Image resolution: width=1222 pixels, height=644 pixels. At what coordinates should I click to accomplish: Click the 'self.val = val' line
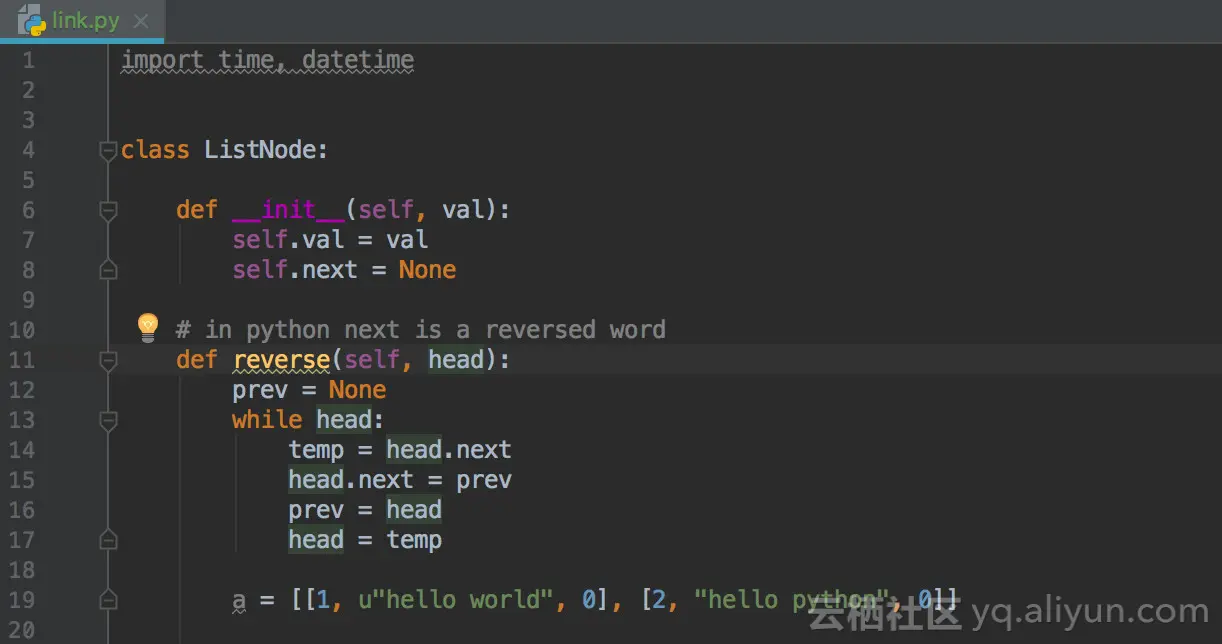coord(330,240)
